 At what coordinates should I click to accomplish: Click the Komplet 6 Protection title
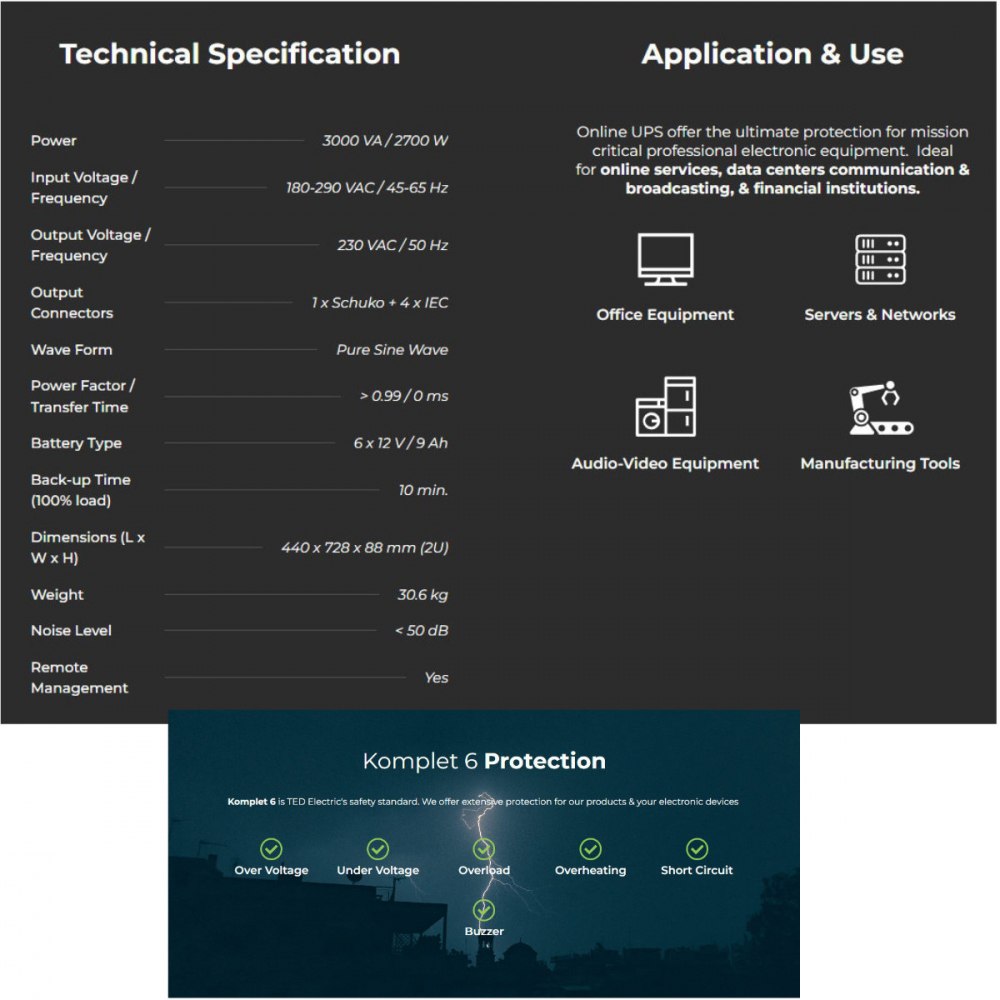click(x=484, y=761)
